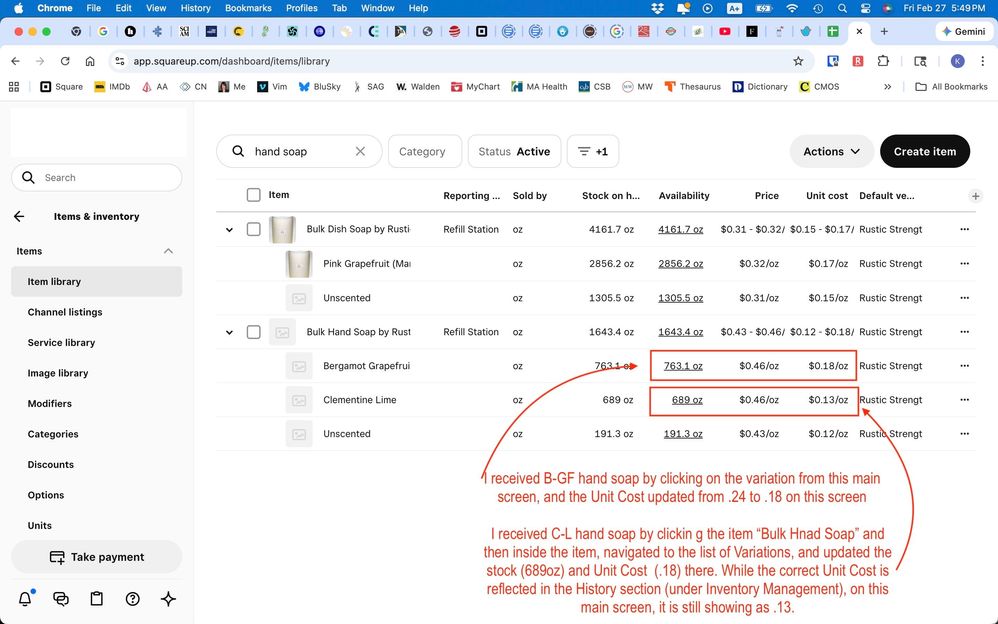Open Options in sidebar
Image resolution: width=998 pixels, height=624 pixels.
97,495
